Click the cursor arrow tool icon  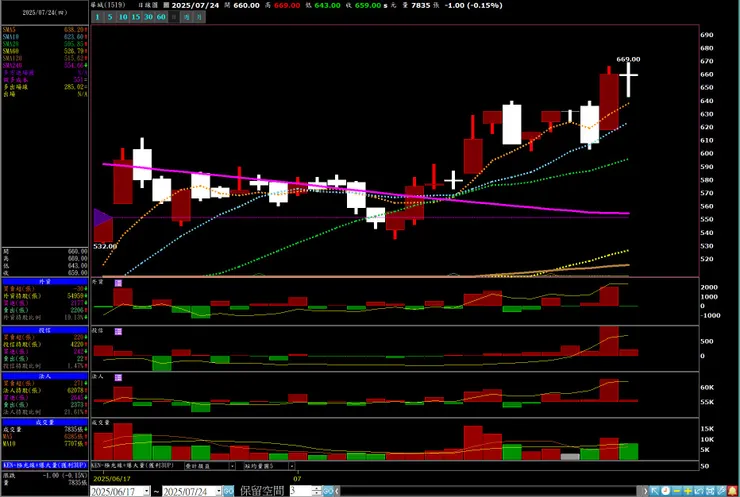click(x=655, y=491)
